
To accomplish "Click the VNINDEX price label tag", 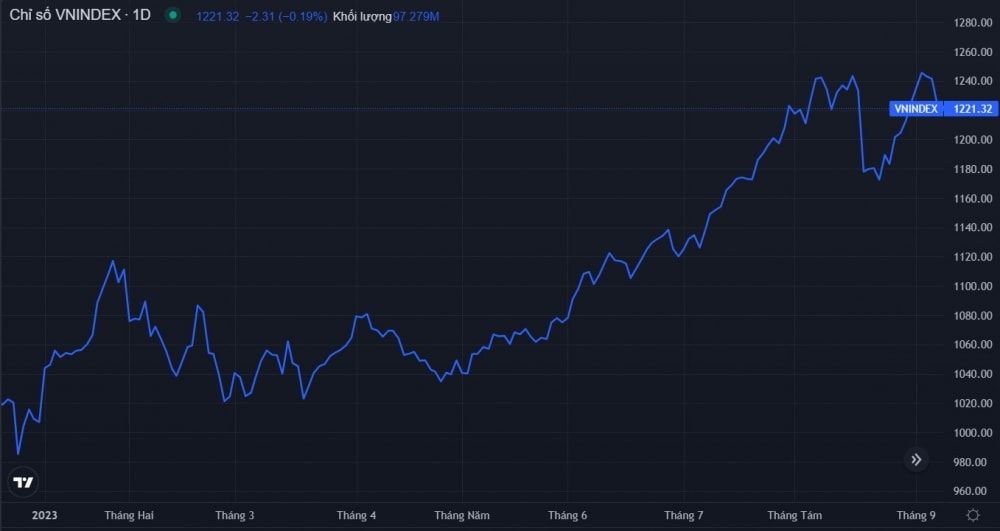I will pos(916,109).
